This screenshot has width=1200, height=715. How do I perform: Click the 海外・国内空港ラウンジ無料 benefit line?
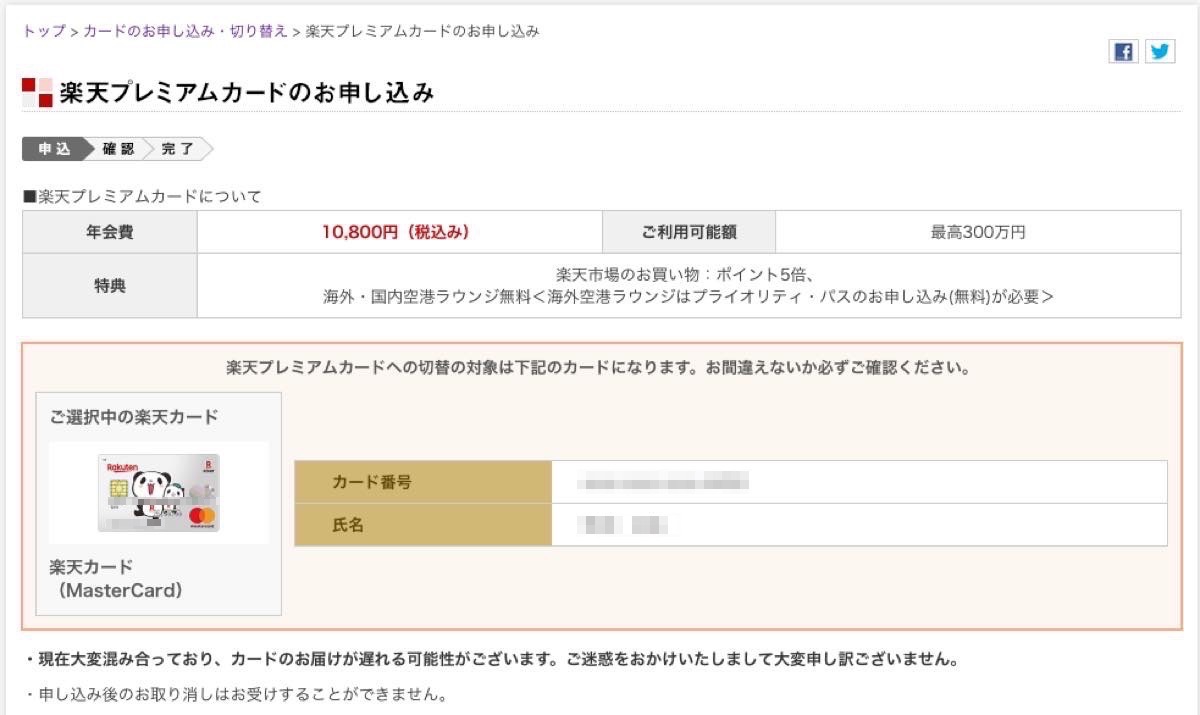(x=689, y=297)
